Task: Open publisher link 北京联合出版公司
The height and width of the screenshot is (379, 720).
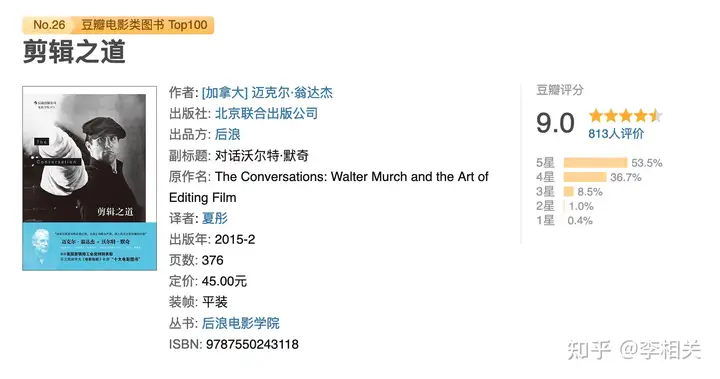Action: coord(266,113)
